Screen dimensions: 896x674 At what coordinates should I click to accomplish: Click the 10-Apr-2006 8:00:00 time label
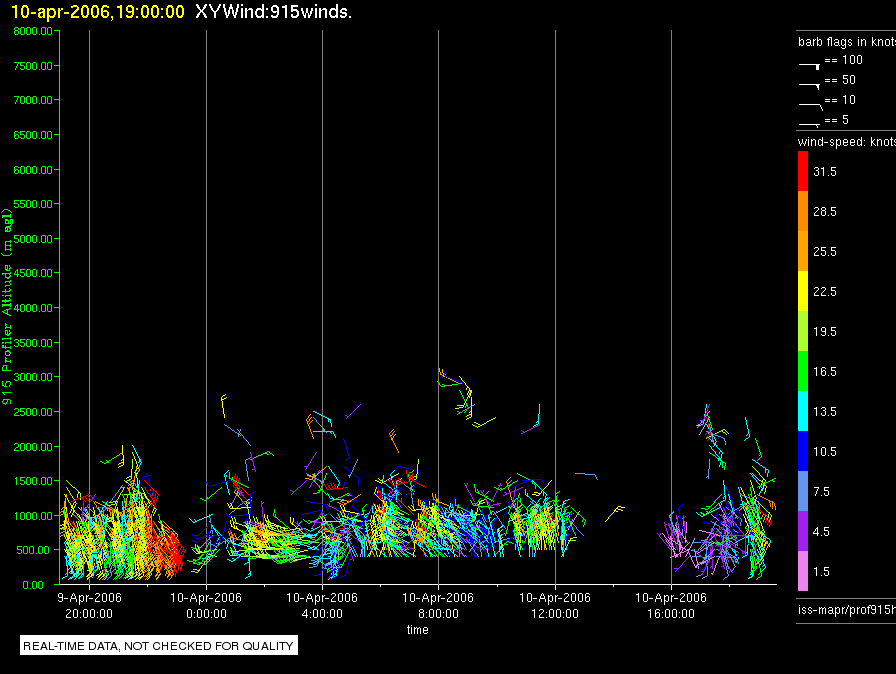438,605
